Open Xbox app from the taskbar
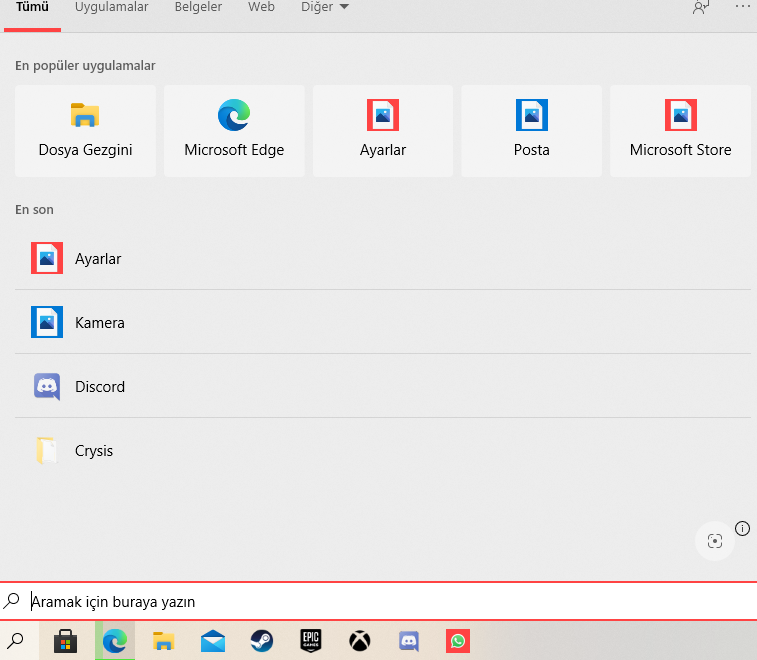This screenshot has width=757, height=660. (x=360, y=641)
